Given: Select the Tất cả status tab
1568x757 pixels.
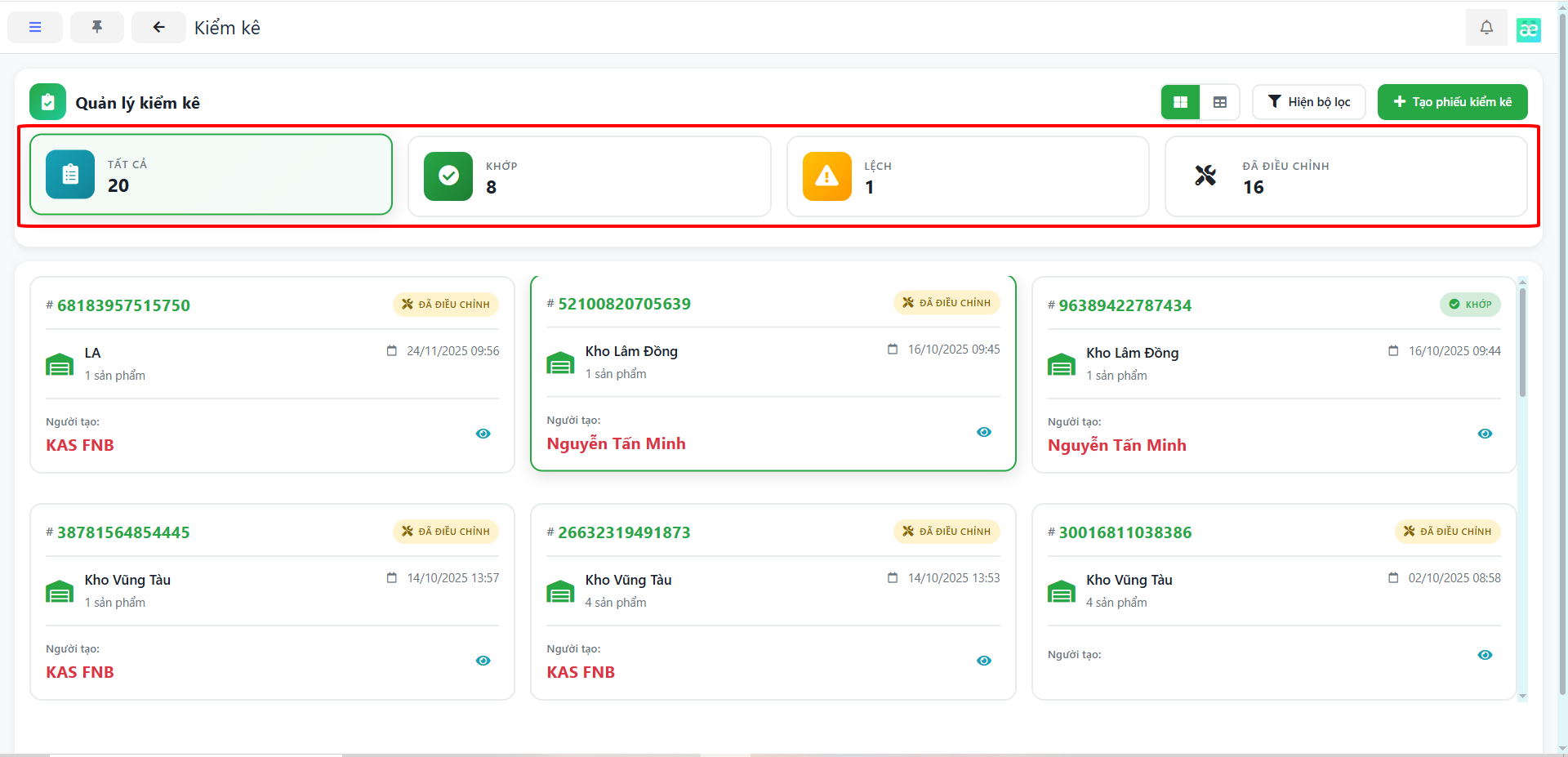Looking at the screenshot, I should click(211, 175).
